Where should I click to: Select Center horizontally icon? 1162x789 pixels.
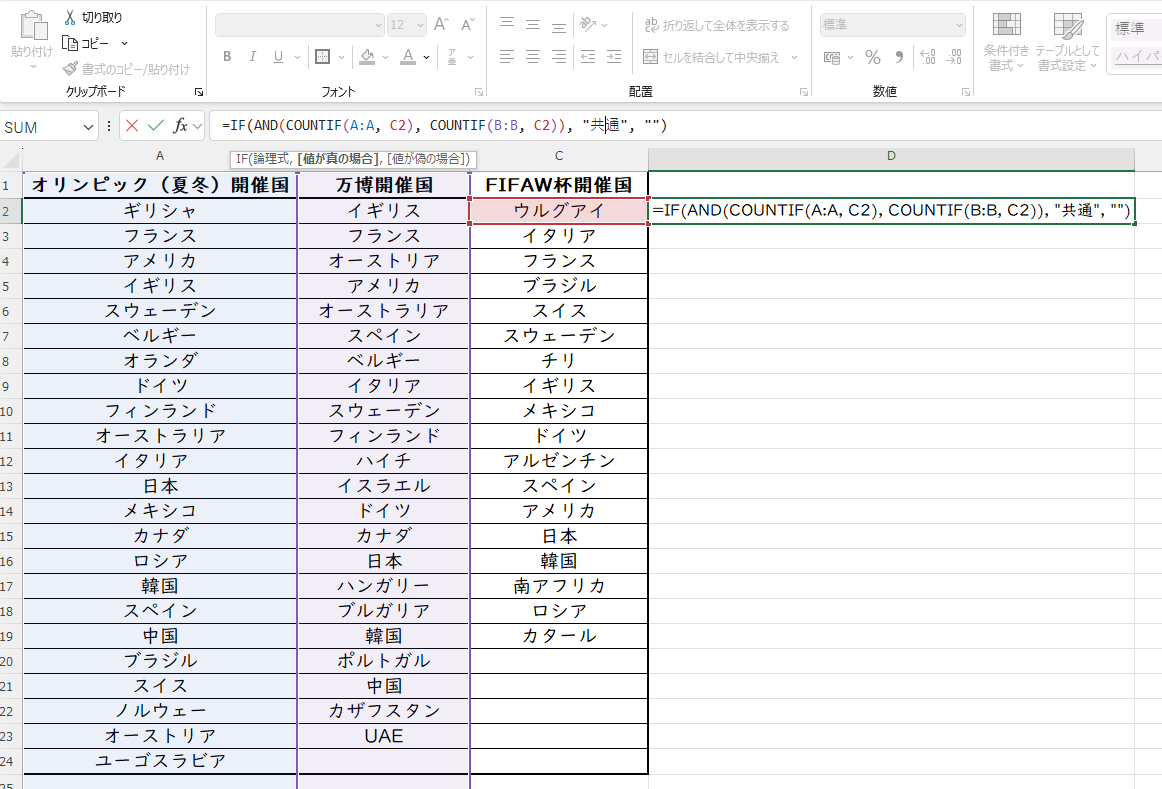pyautogui.click(x=533, y=56)
